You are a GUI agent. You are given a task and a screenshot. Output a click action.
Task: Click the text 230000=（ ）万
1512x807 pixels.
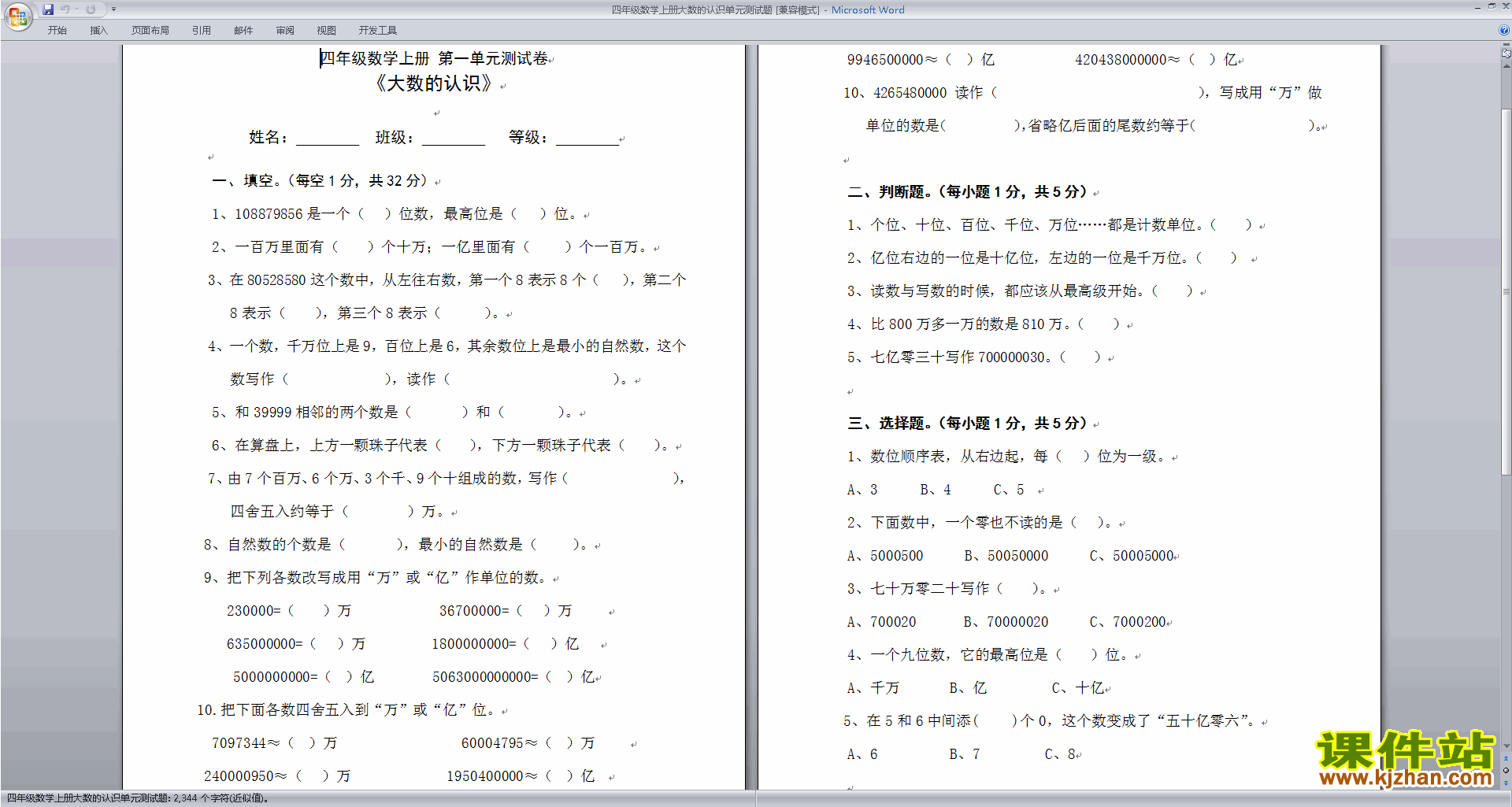point(289,611)
